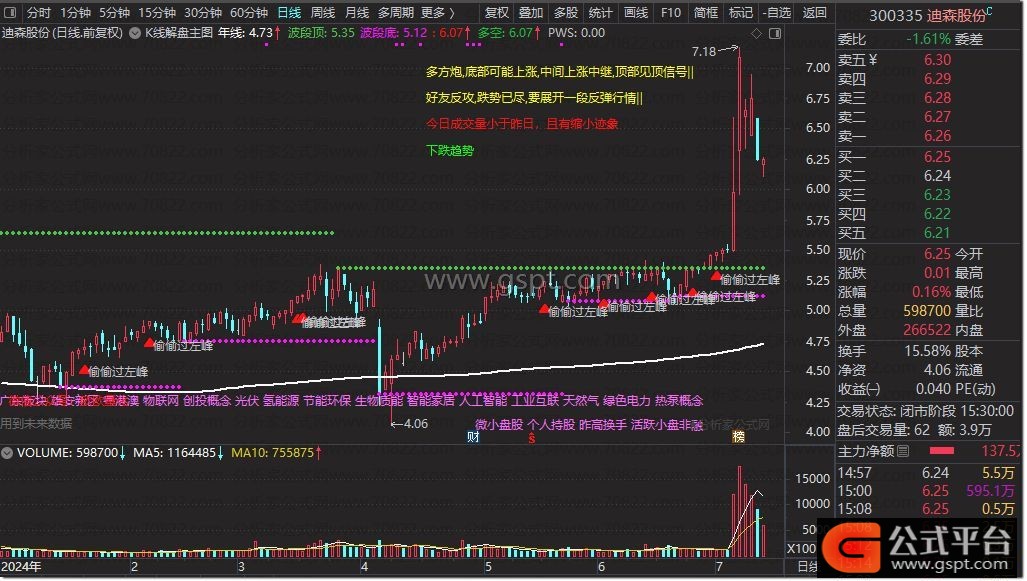Remove stock from 自选 watchlist
Image resolution: width=1027 pixels, height=581 pixels.
pyautogui.click(x=776, y=12)
